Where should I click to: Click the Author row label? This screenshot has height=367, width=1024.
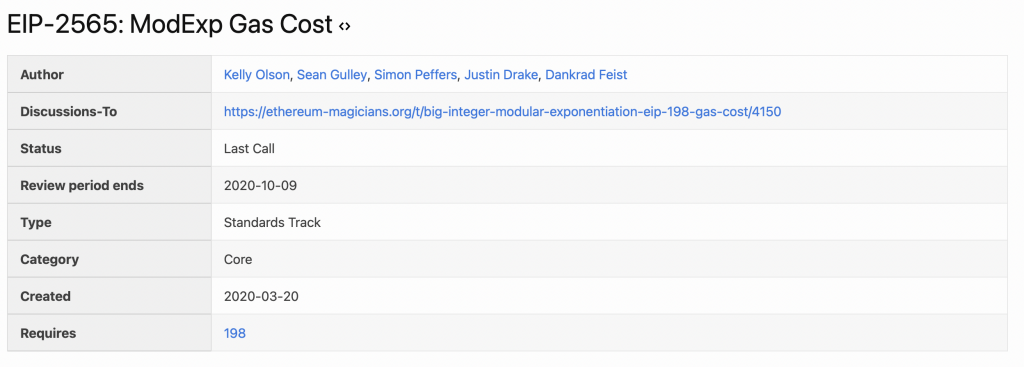click(x=42, y=75)
